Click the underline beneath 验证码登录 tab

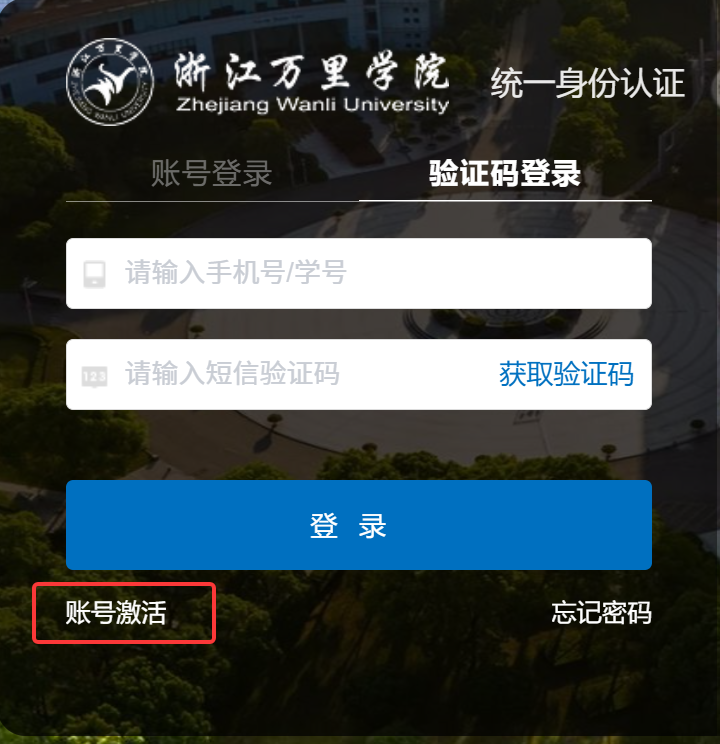[505, 201]
